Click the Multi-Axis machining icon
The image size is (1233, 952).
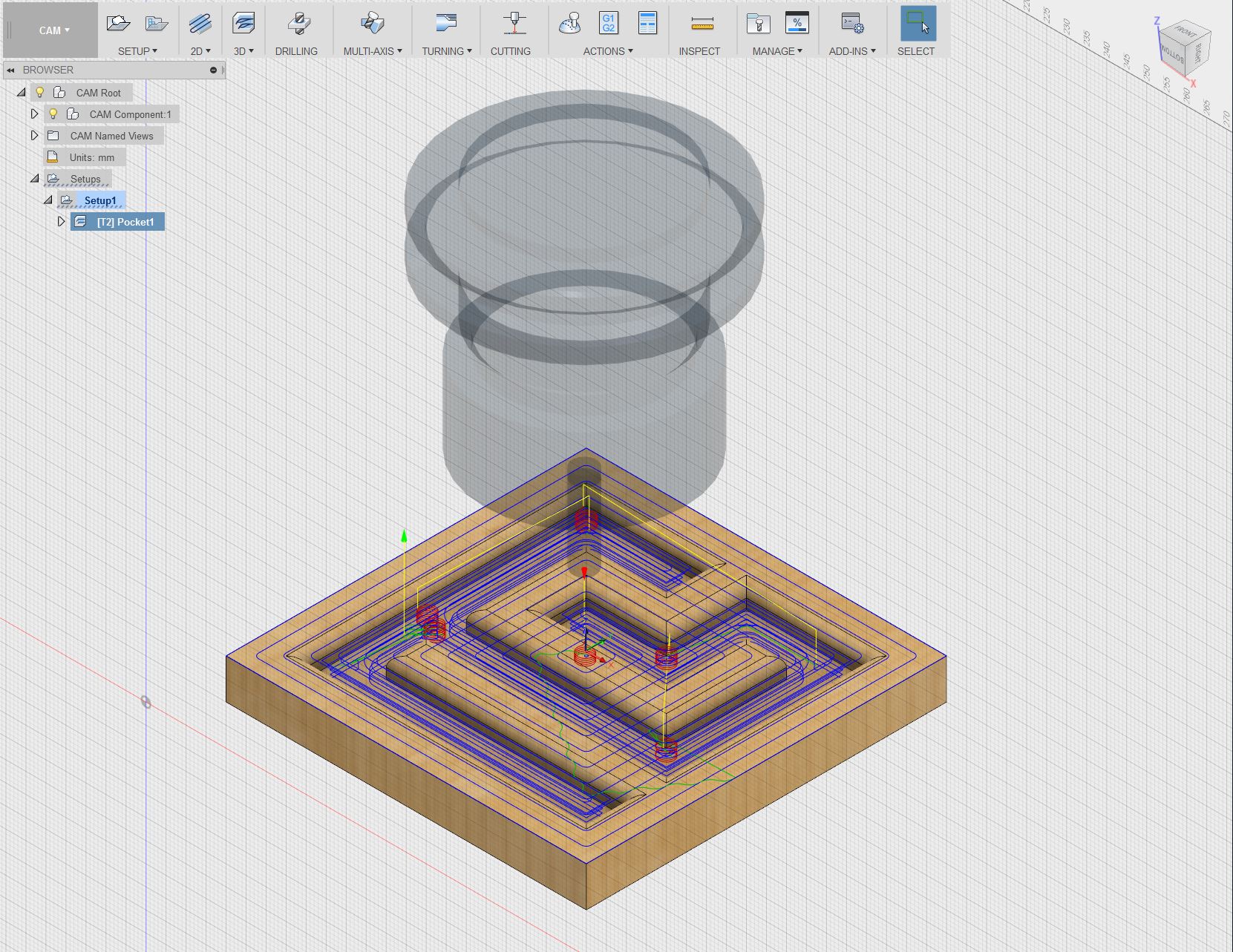pyautogui.click(x=372, y=24)
